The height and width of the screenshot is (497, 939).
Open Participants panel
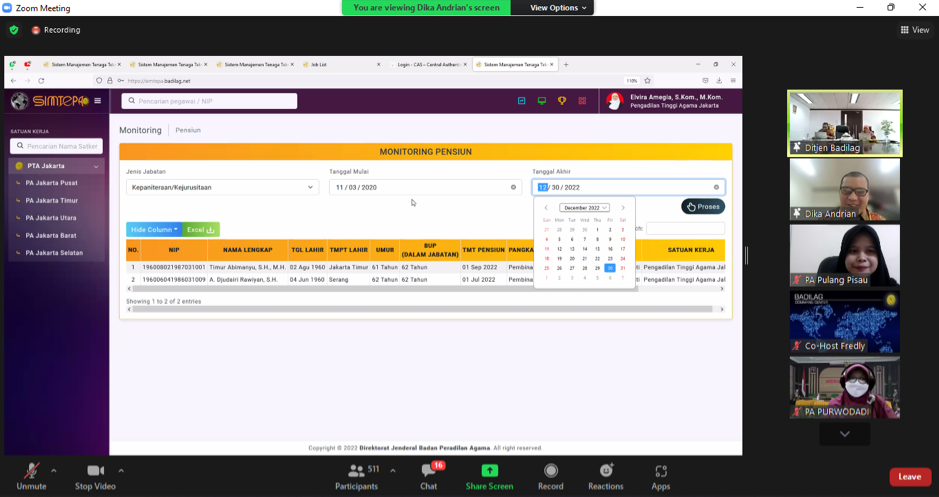click(x=355, y=471)
